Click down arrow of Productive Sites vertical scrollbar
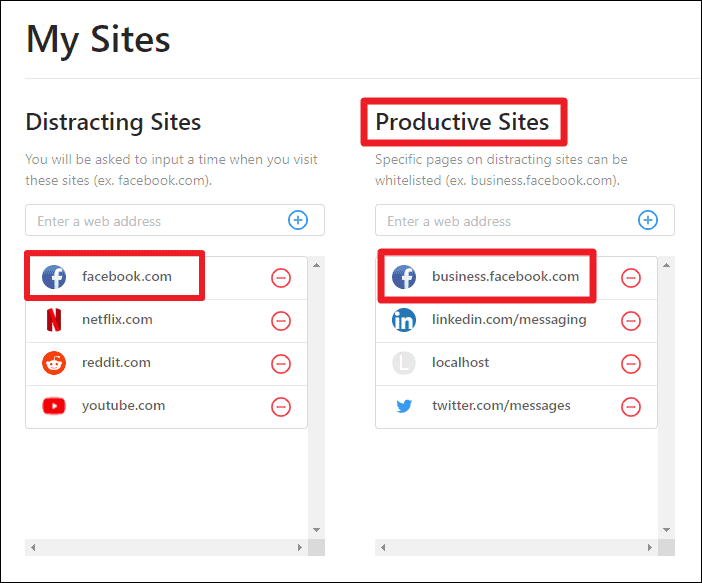Image resolution: width=702 pixels, height=583 pixels. coord(666,530)
